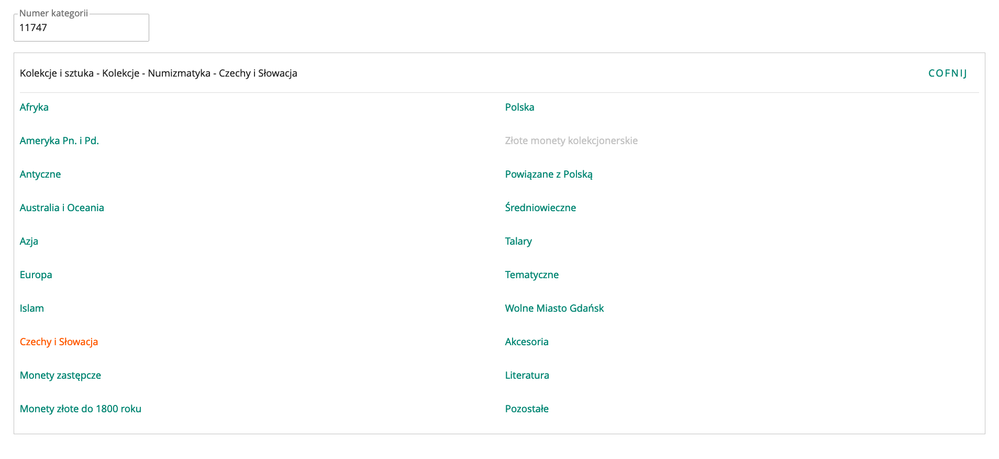This screenshot has height=459, width=999.
Task: Open the Talary category link
Action: pos(519,241)
